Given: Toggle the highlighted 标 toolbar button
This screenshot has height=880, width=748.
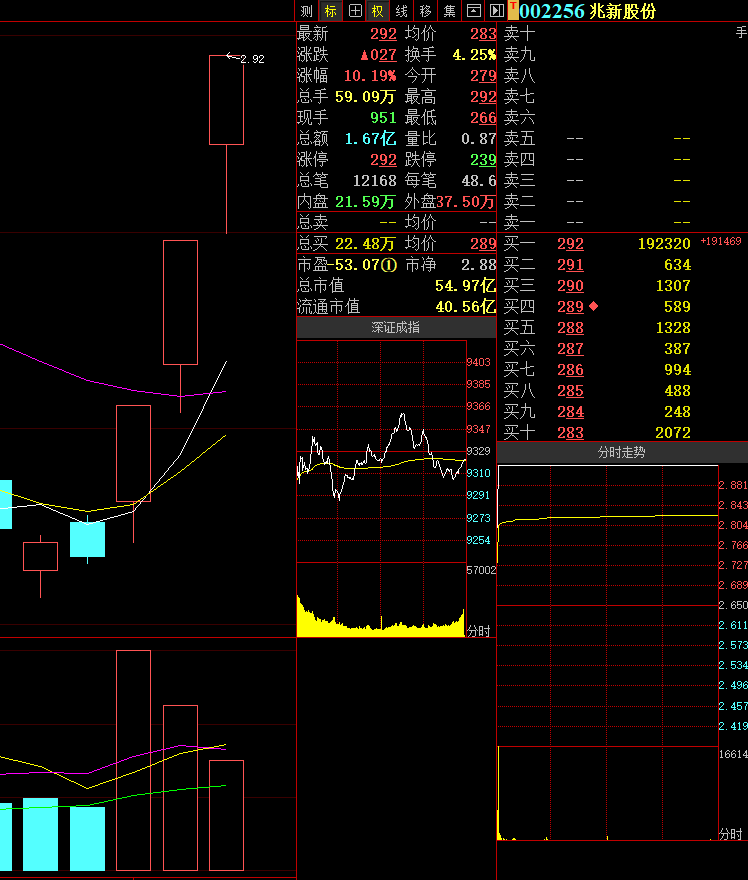Looking at the screenshot, I should [x=331, y=10].
